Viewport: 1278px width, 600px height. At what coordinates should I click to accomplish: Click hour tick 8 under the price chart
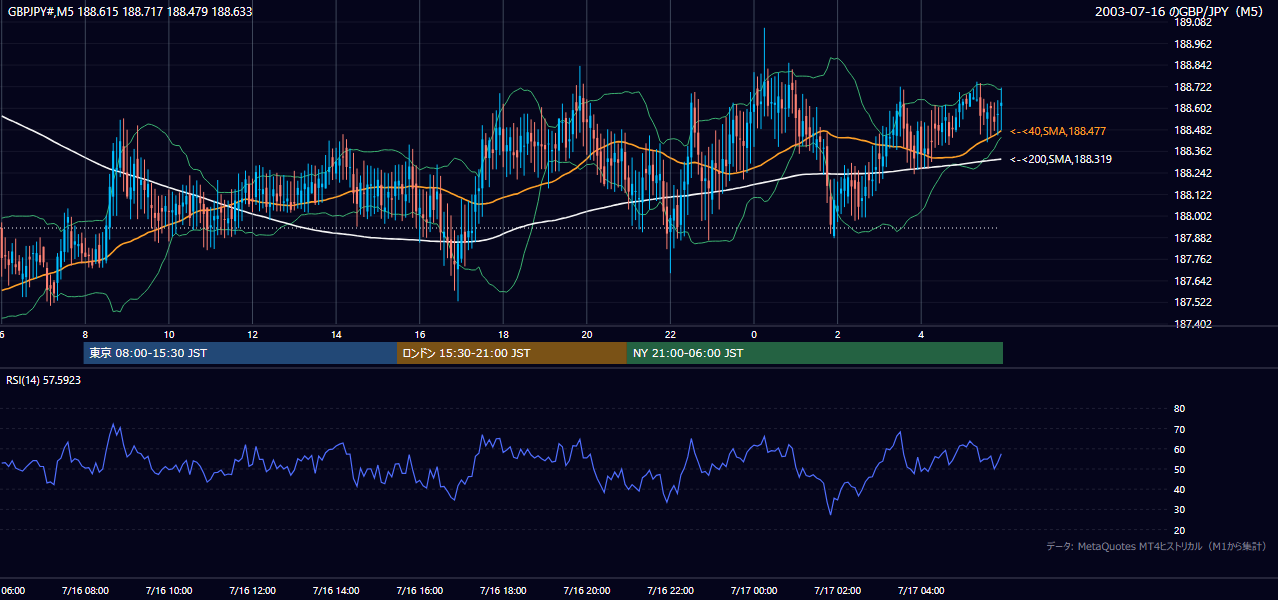(85, 335)
